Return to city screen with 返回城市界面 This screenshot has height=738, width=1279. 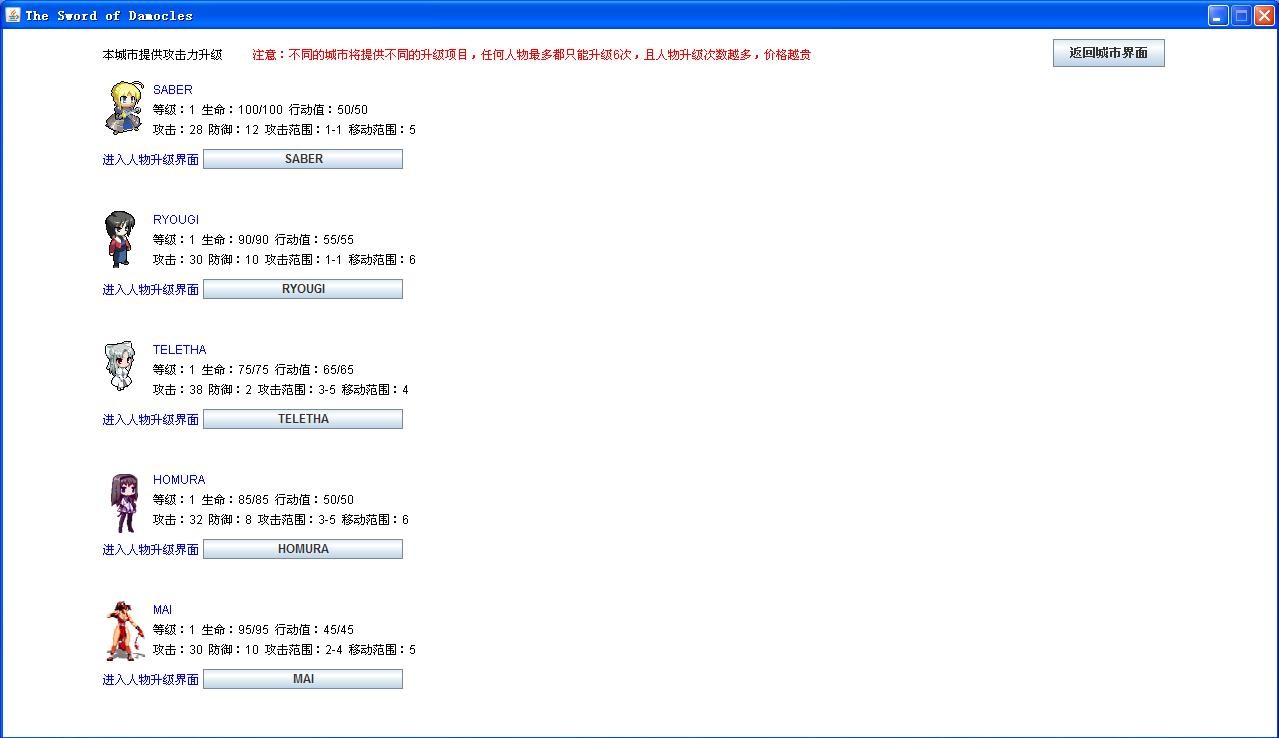tap(1109, 53)
